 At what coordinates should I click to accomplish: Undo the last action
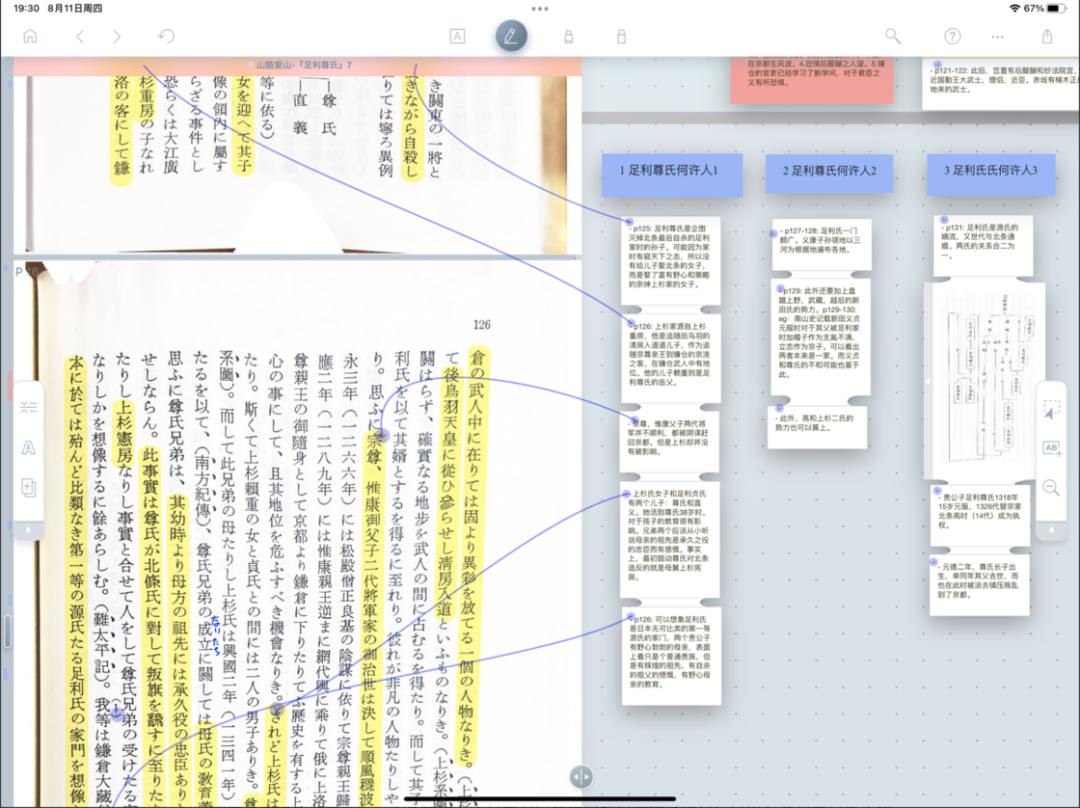click(166, 37)
